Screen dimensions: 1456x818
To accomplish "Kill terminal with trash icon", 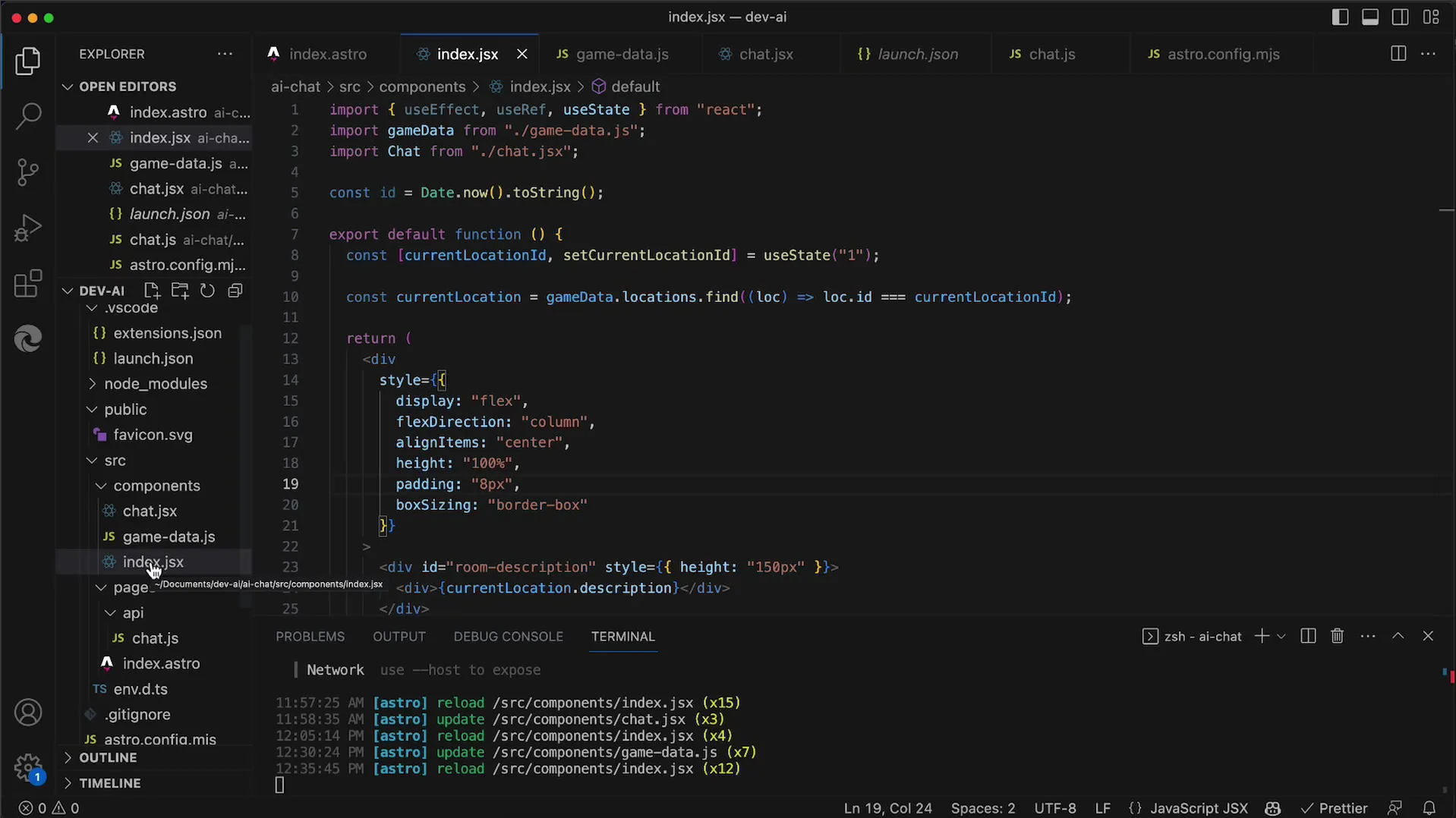I will tap(1338, 636).
